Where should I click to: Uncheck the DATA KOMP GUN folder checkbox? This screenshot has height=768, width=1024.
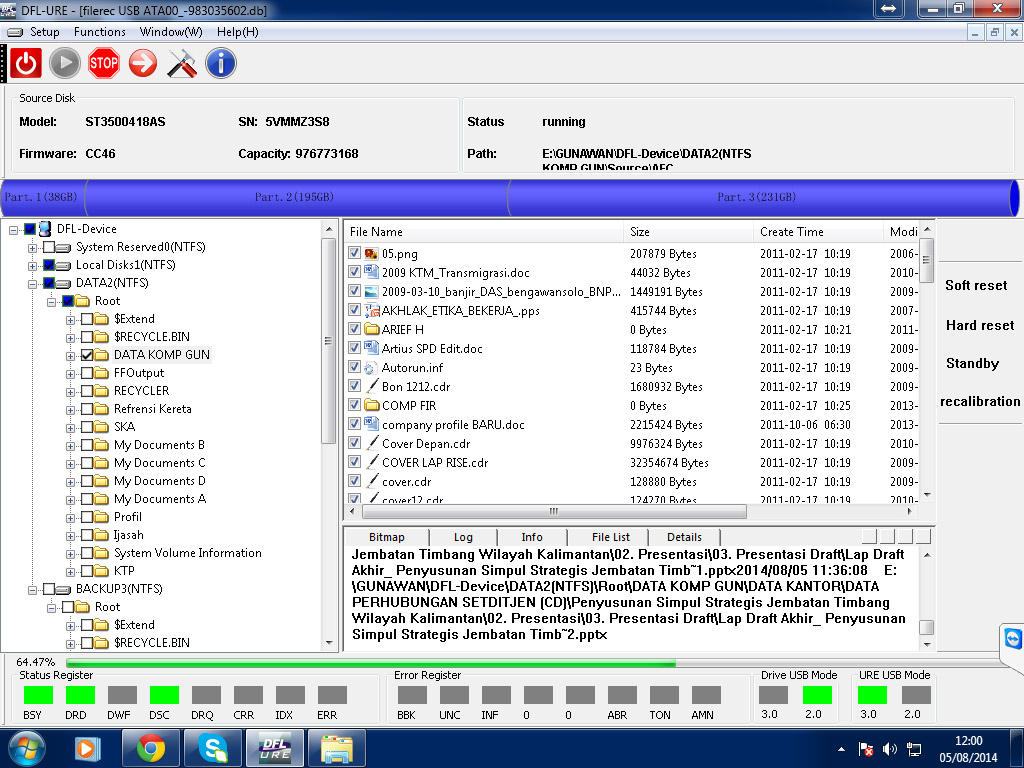(x=87, y=355)
